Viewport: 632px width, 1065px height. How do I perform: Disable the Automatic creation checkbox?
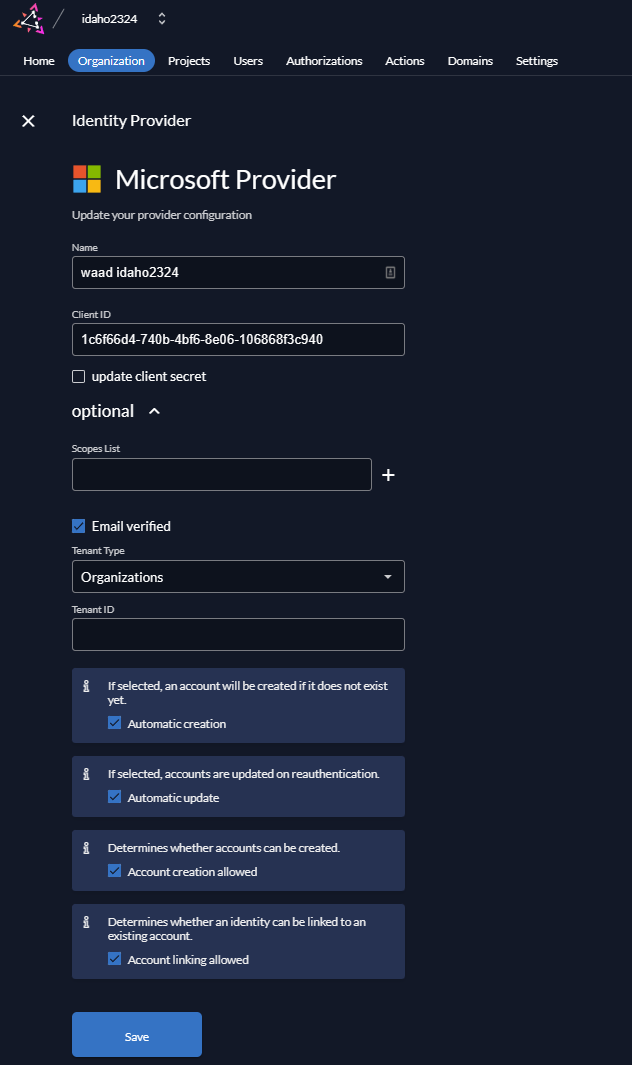point(114,722)
